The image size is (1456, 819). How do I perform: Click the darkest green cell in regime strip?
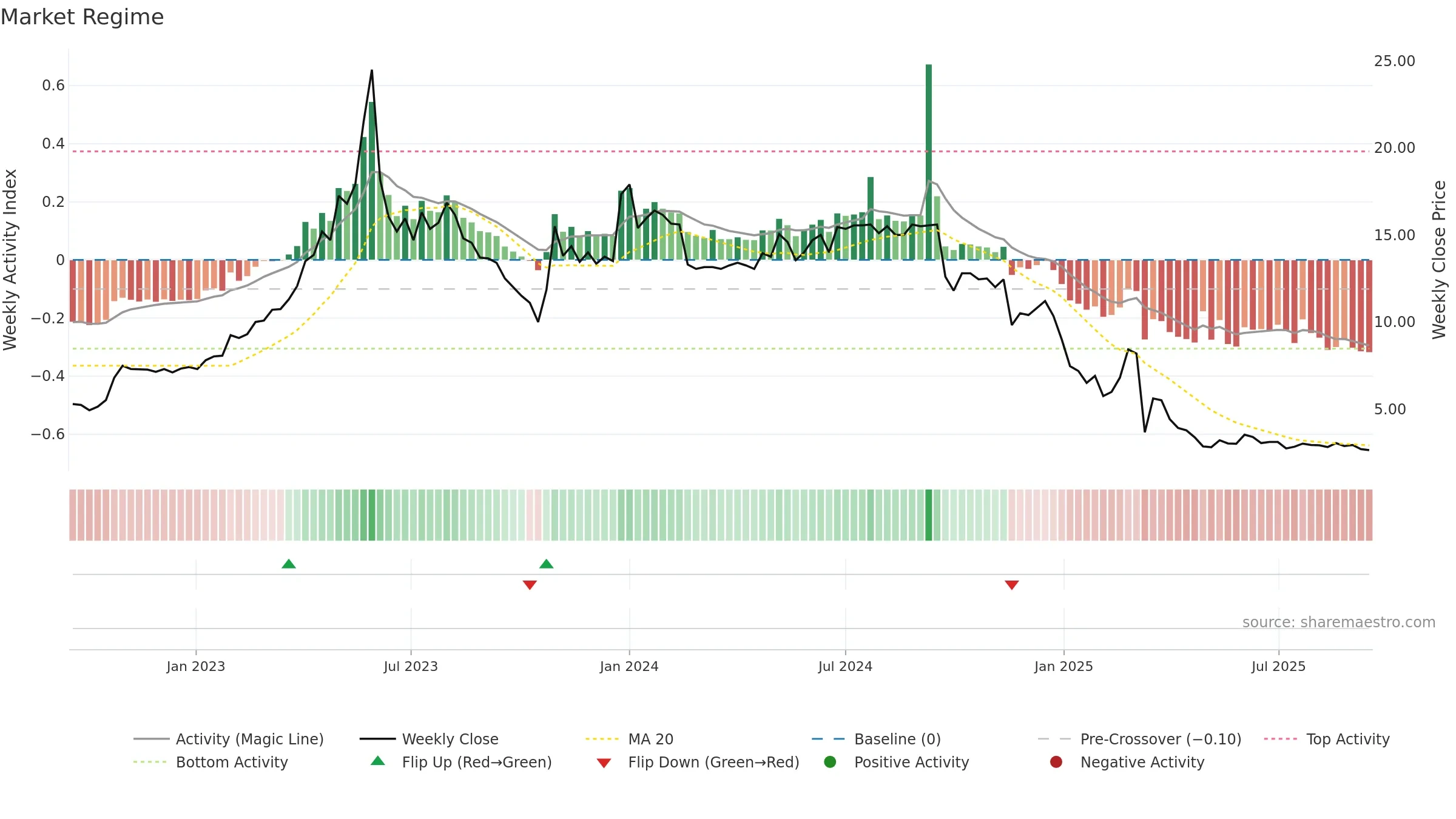pyautogui.click(x=929, y=515)
